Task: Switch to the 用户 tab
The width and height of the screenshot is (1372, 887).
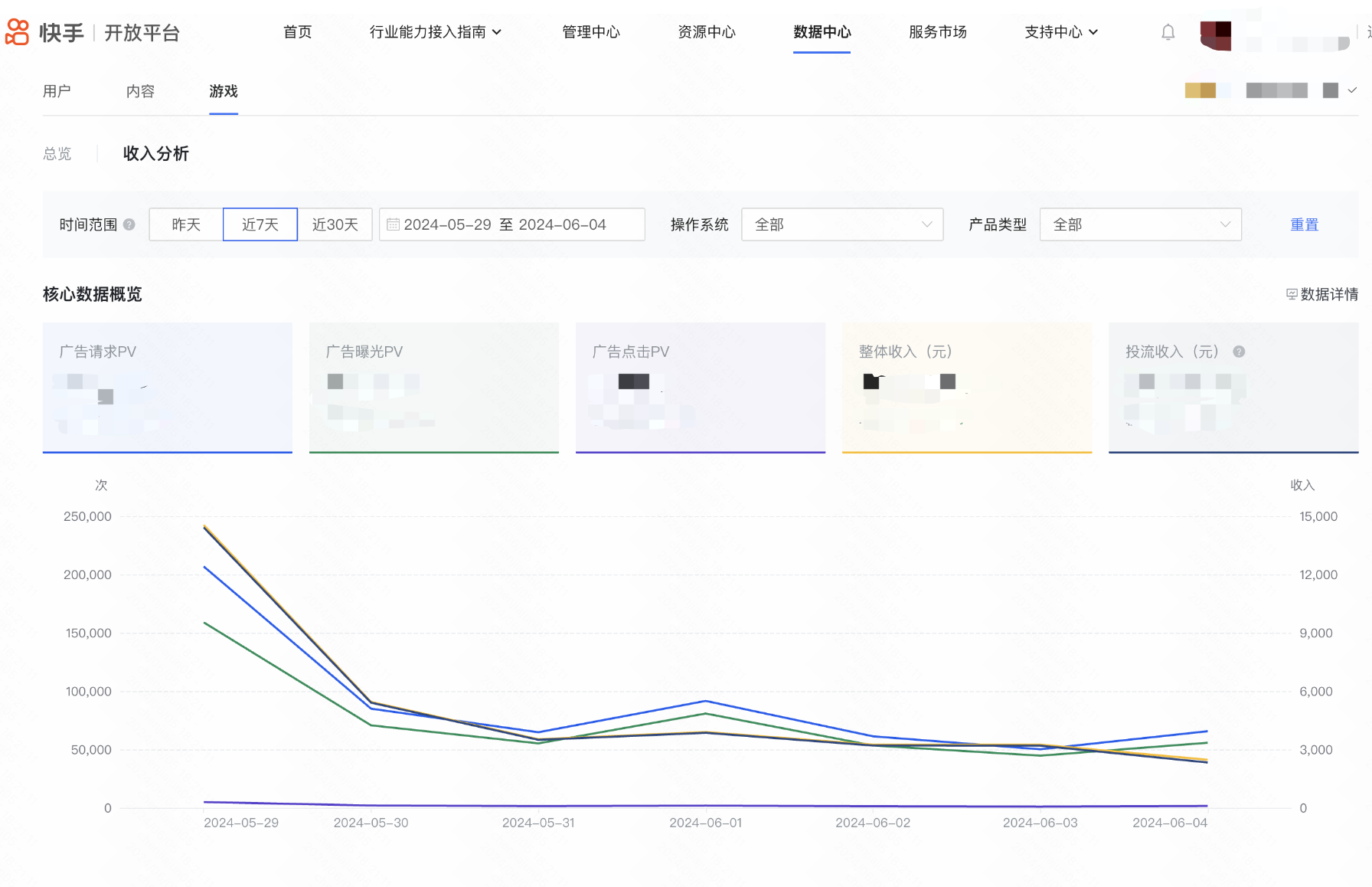Action: point(57,91)
